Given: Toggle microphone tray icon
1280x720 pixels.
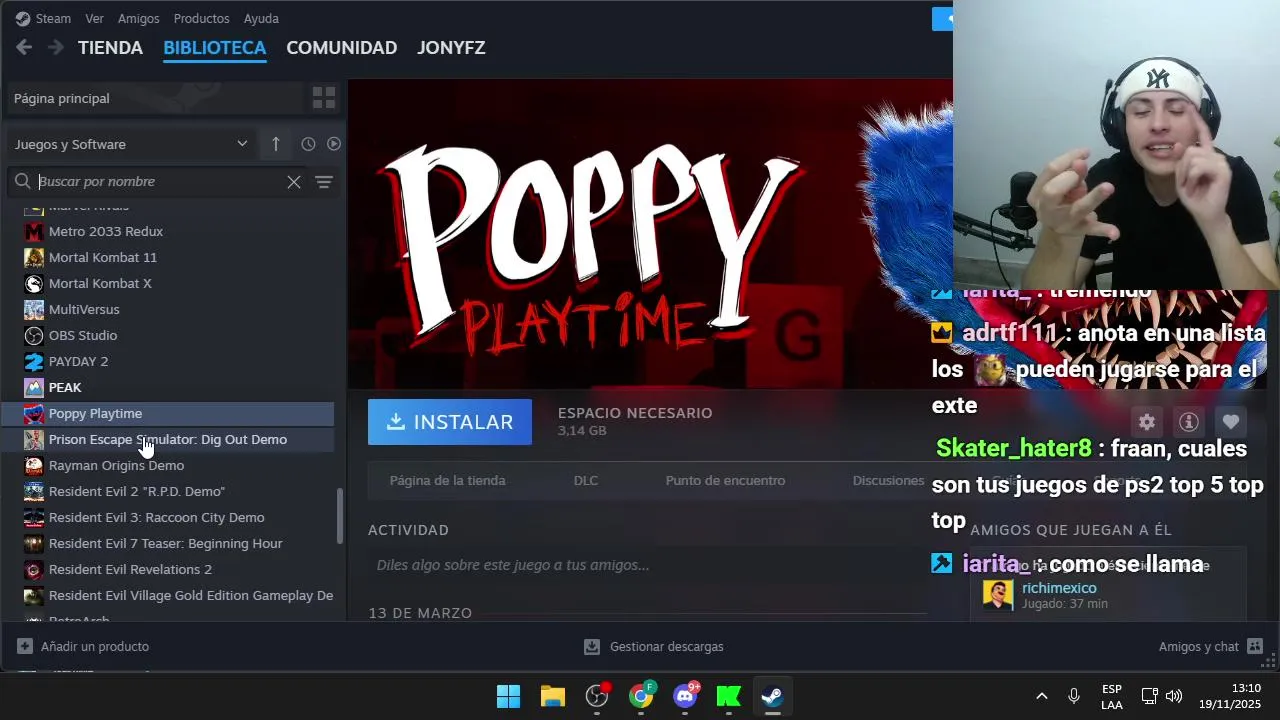Looking at the screenshot, I should click(x=1074, y=696).
